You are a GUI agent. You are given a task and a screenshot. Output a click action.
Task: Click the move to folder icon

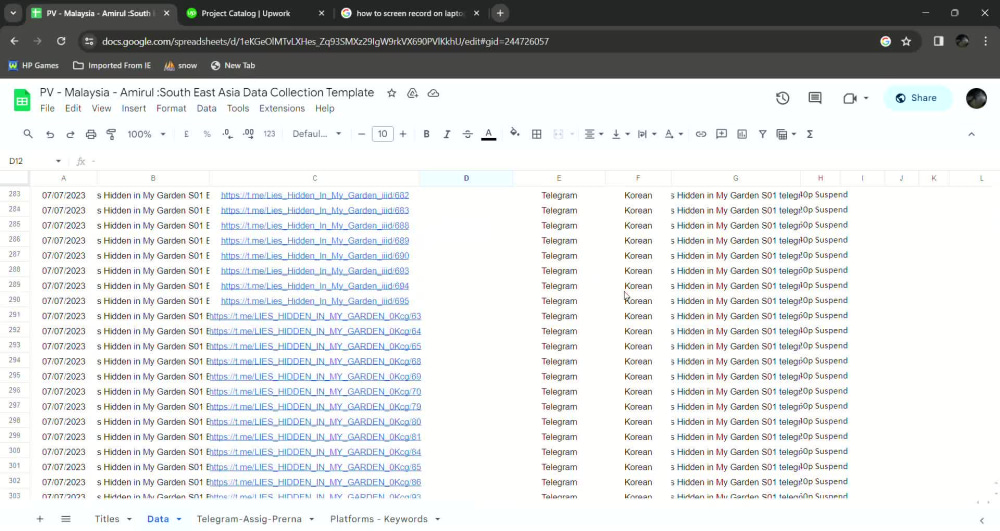pos(413,93)
